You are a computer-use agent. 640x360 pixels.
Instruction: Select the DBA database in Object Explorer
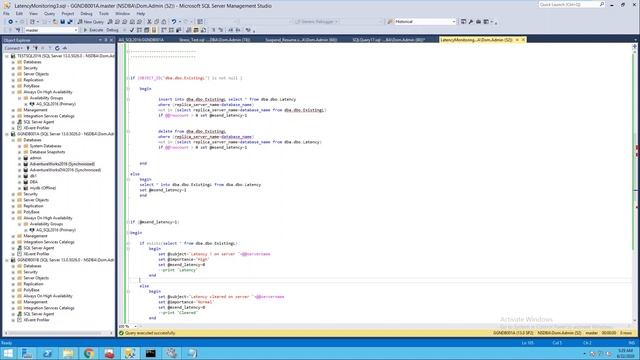click(x=33, y=182)
